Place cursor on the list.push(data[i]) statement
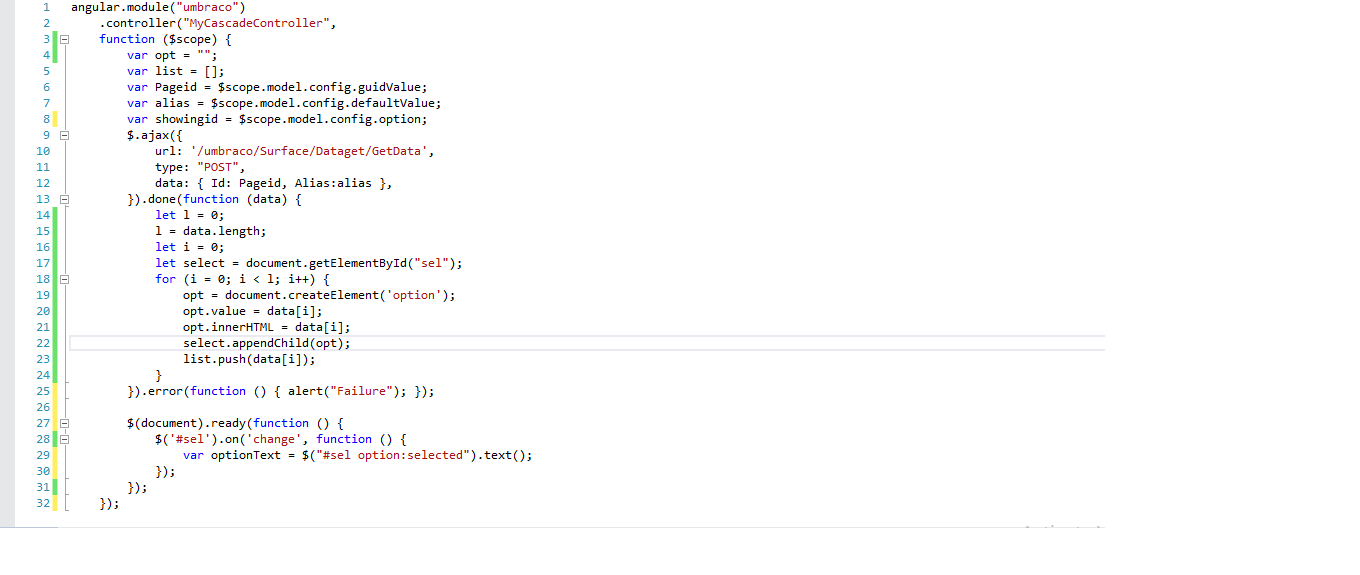 248,359
